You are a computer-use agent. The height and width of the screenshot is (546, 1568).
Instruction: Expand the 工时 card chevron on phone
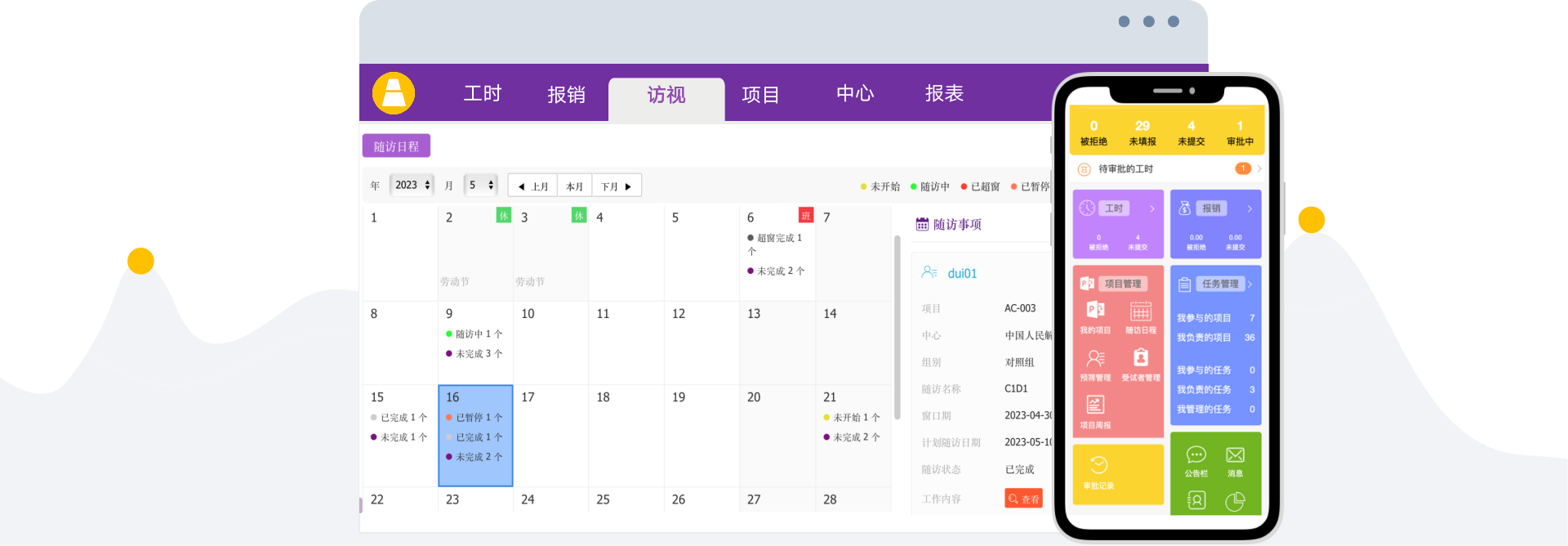pyautogui.click(x=1152, y=208)
